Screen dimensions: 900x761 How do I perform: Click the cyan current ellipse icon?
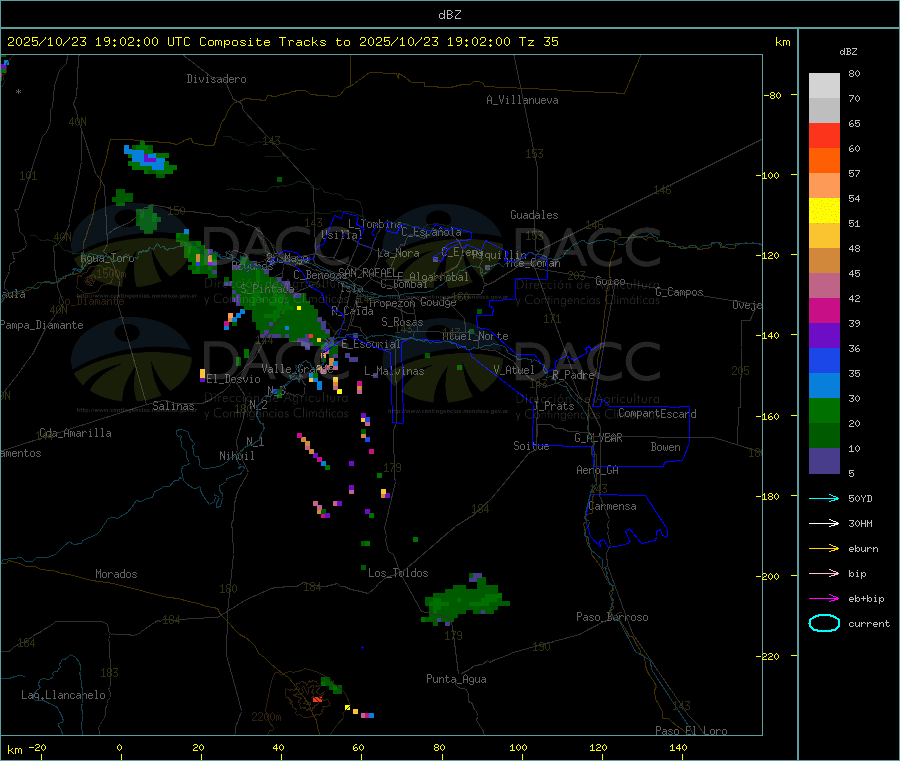(x=824, y=623)
